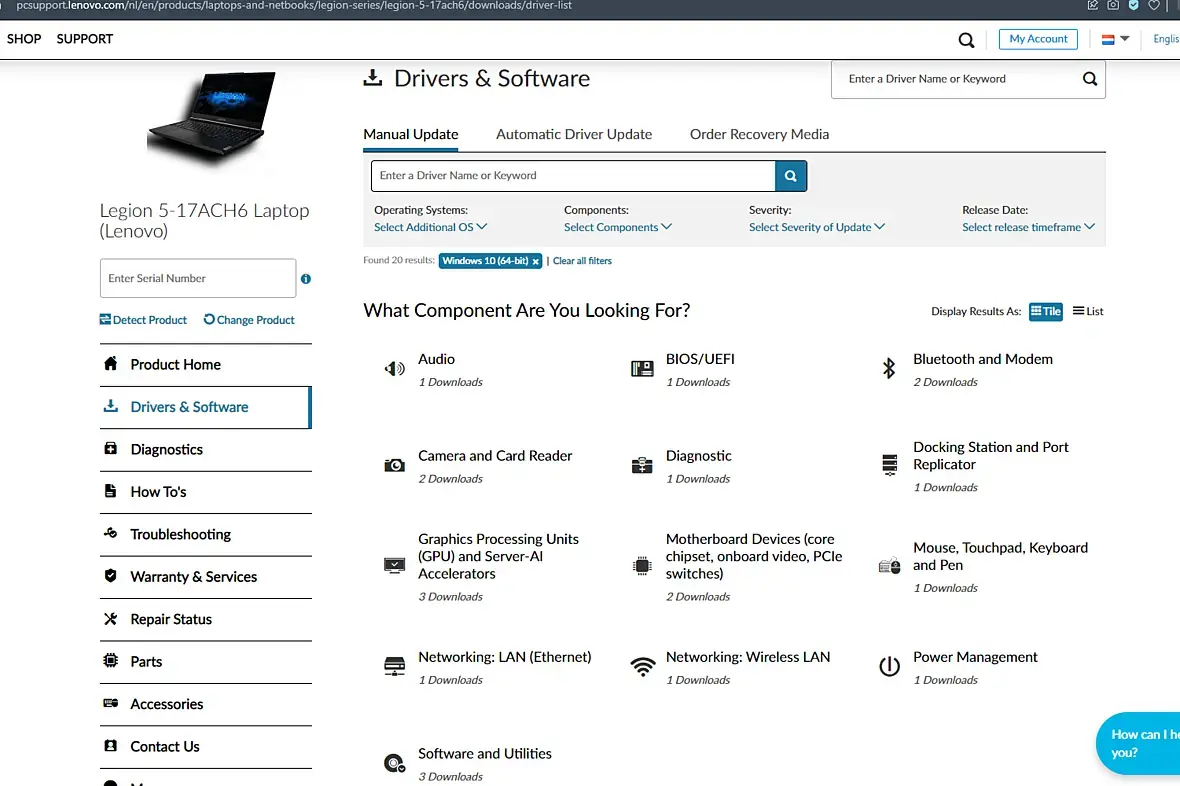Open the How can I help chat bubble

1138,744
